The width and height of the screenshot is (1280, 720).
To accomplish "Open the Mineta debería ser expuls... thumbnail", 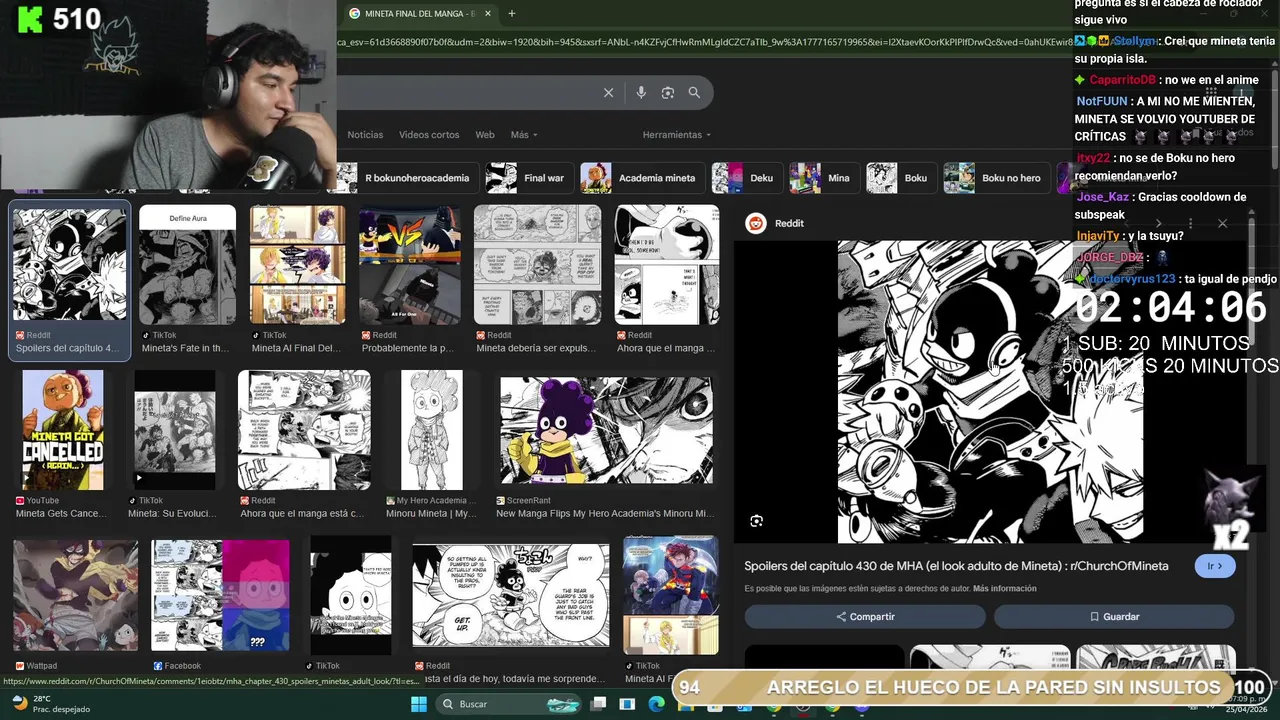I will tap(538, 265).
